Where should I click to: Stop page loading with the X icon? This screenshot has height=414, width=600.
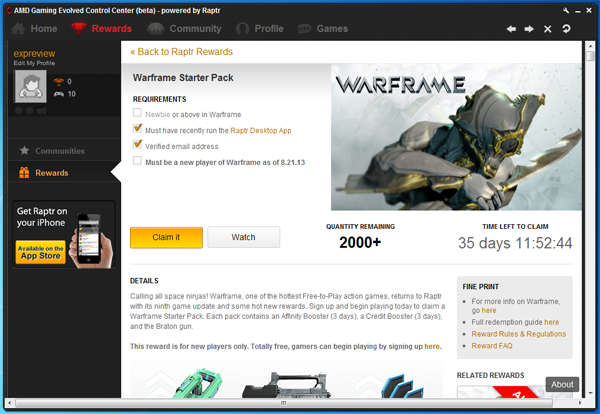[x=548, y=29]
